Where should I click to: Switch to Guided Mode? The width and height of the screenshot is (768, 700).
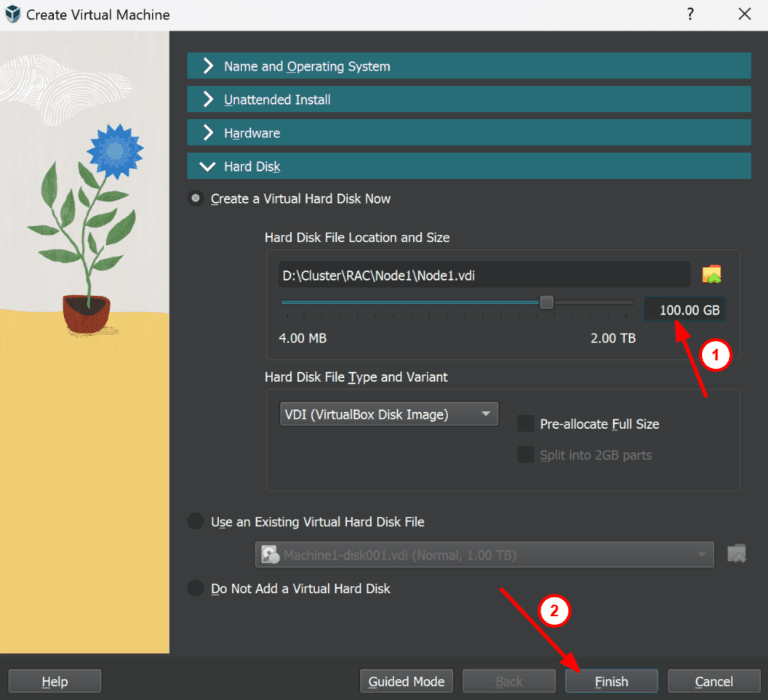(405, 682)
